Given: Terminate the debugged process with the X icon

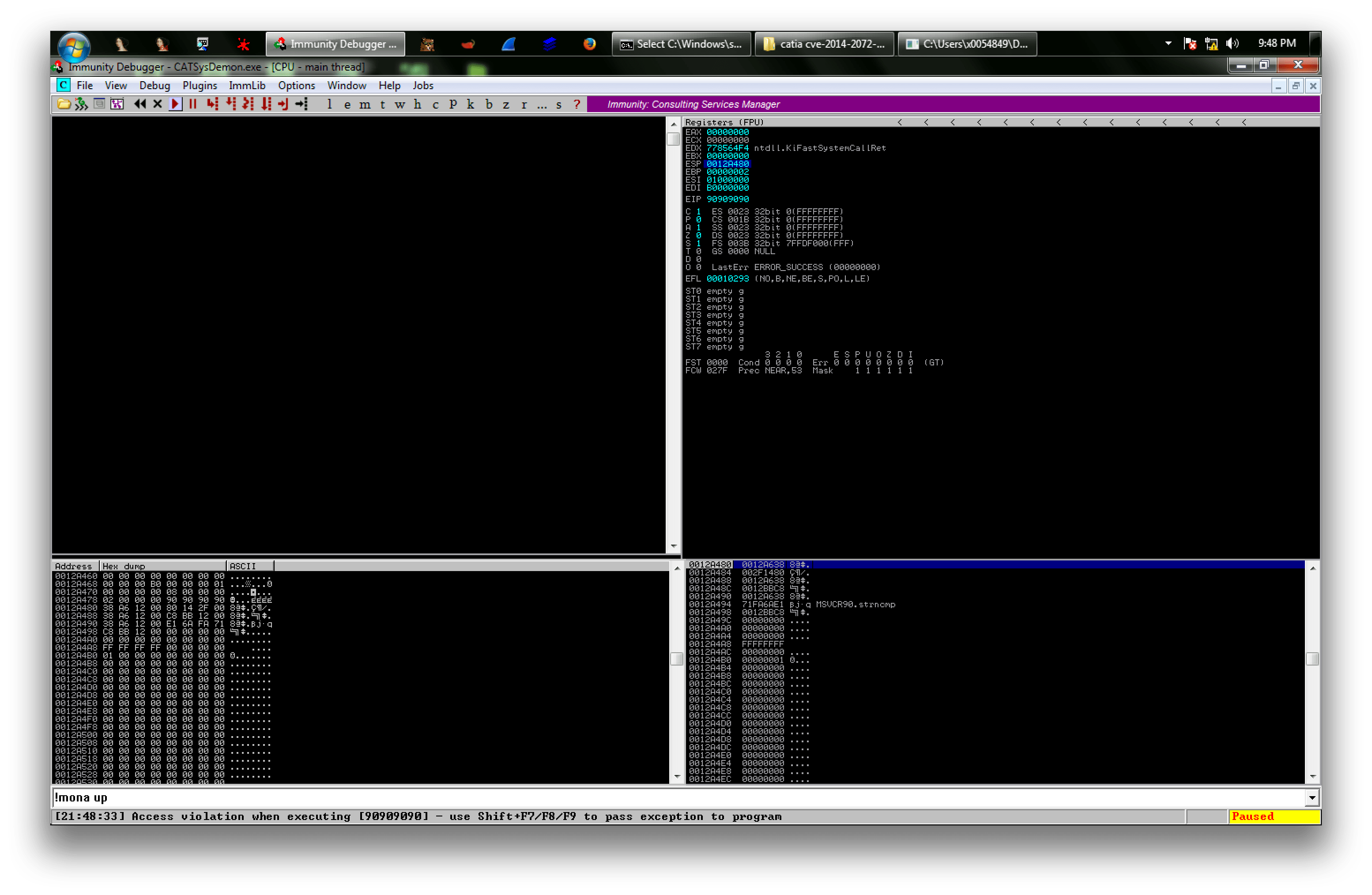Looking at the screenshot, I should coord(158,104).
